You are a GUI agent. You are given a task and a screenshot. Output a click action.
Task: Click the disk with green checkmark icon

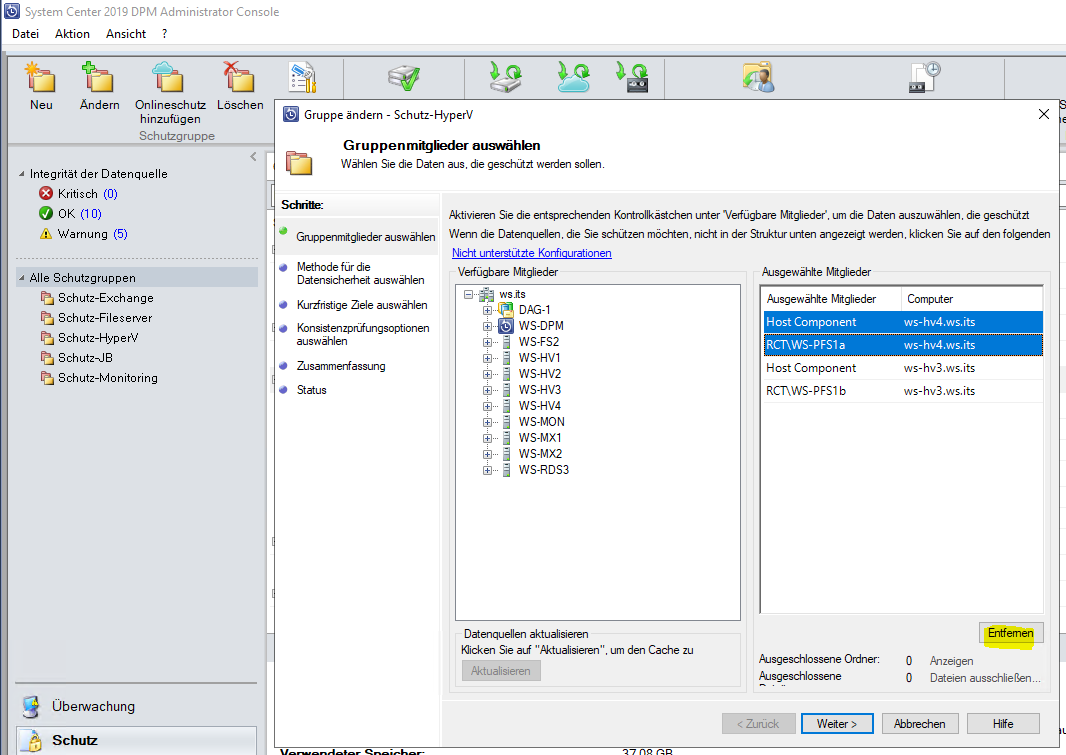[x=404, y=77]
